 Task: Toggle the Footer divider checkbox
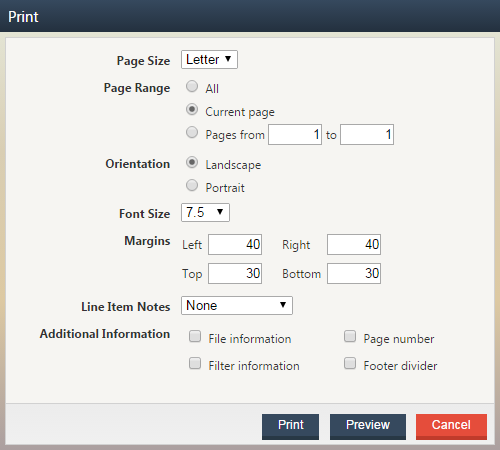pos(350,363)
